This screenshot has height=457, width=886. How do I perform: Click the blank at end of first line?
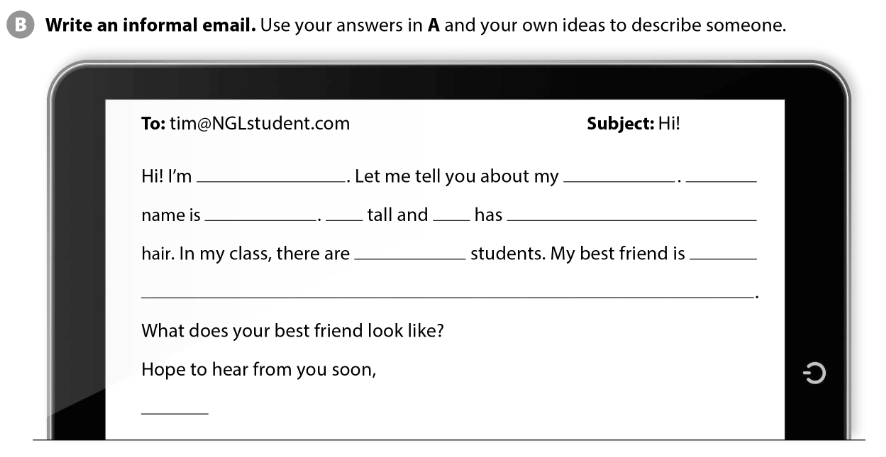721,179
